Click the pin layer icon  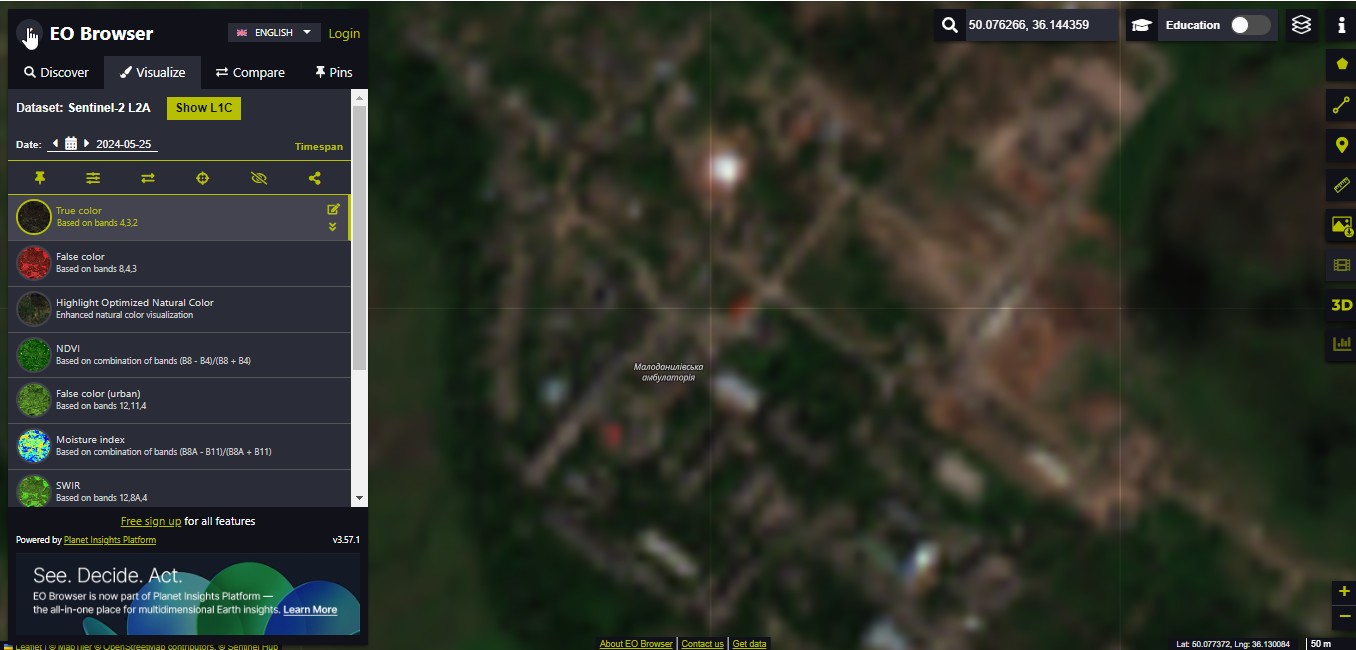pyautogui.click(x=40, y=178)
